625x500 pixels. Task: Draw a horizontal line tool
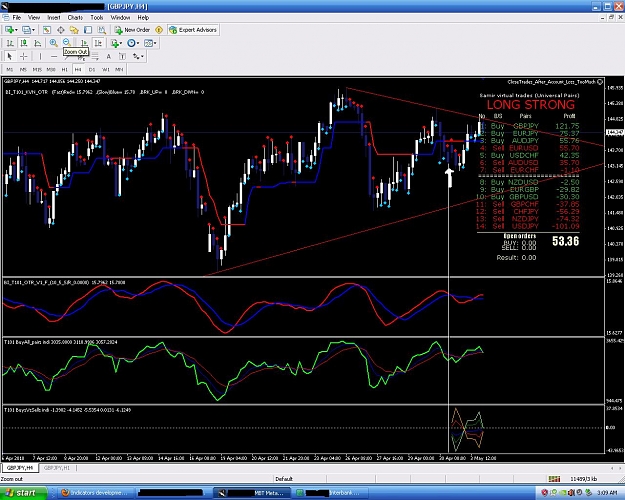coord(54,57)
